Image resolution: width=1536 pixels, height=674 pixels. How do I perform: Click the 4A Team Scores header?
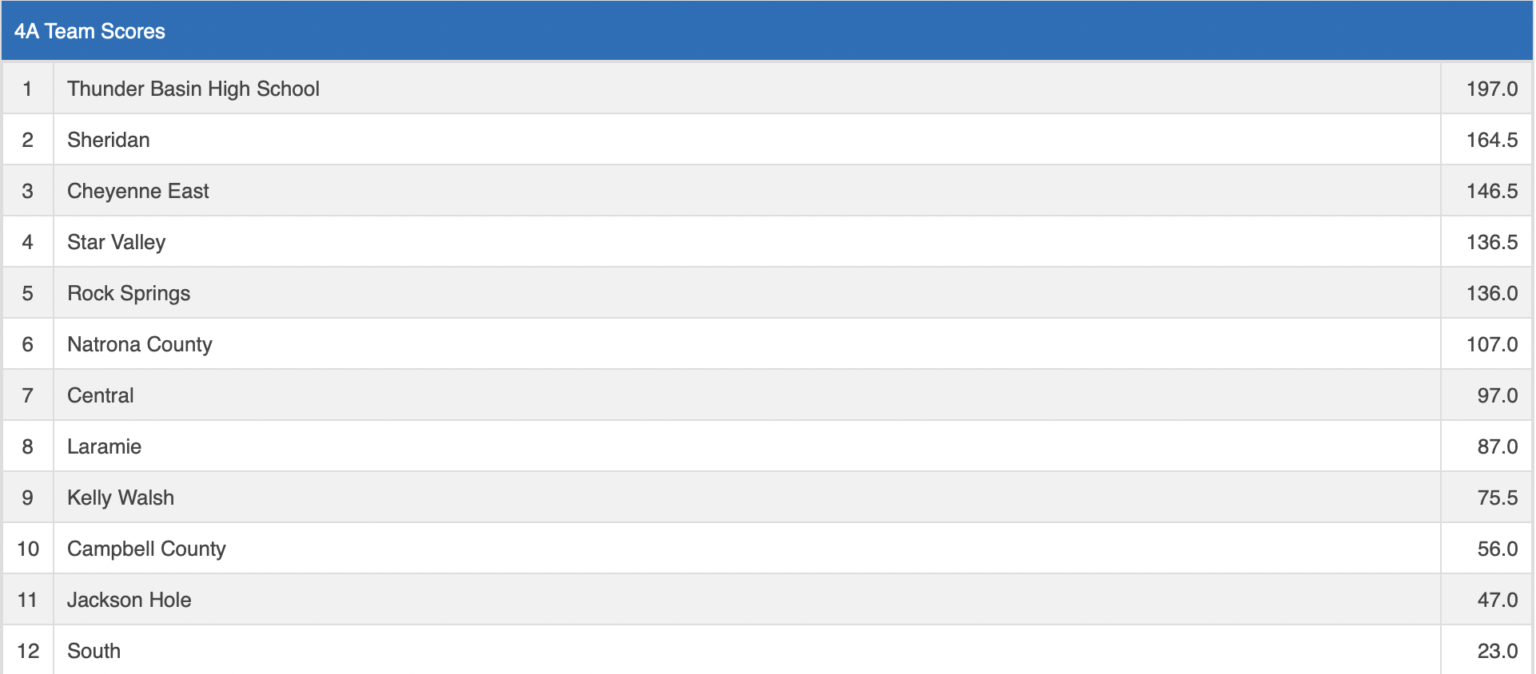pos(90,31)
